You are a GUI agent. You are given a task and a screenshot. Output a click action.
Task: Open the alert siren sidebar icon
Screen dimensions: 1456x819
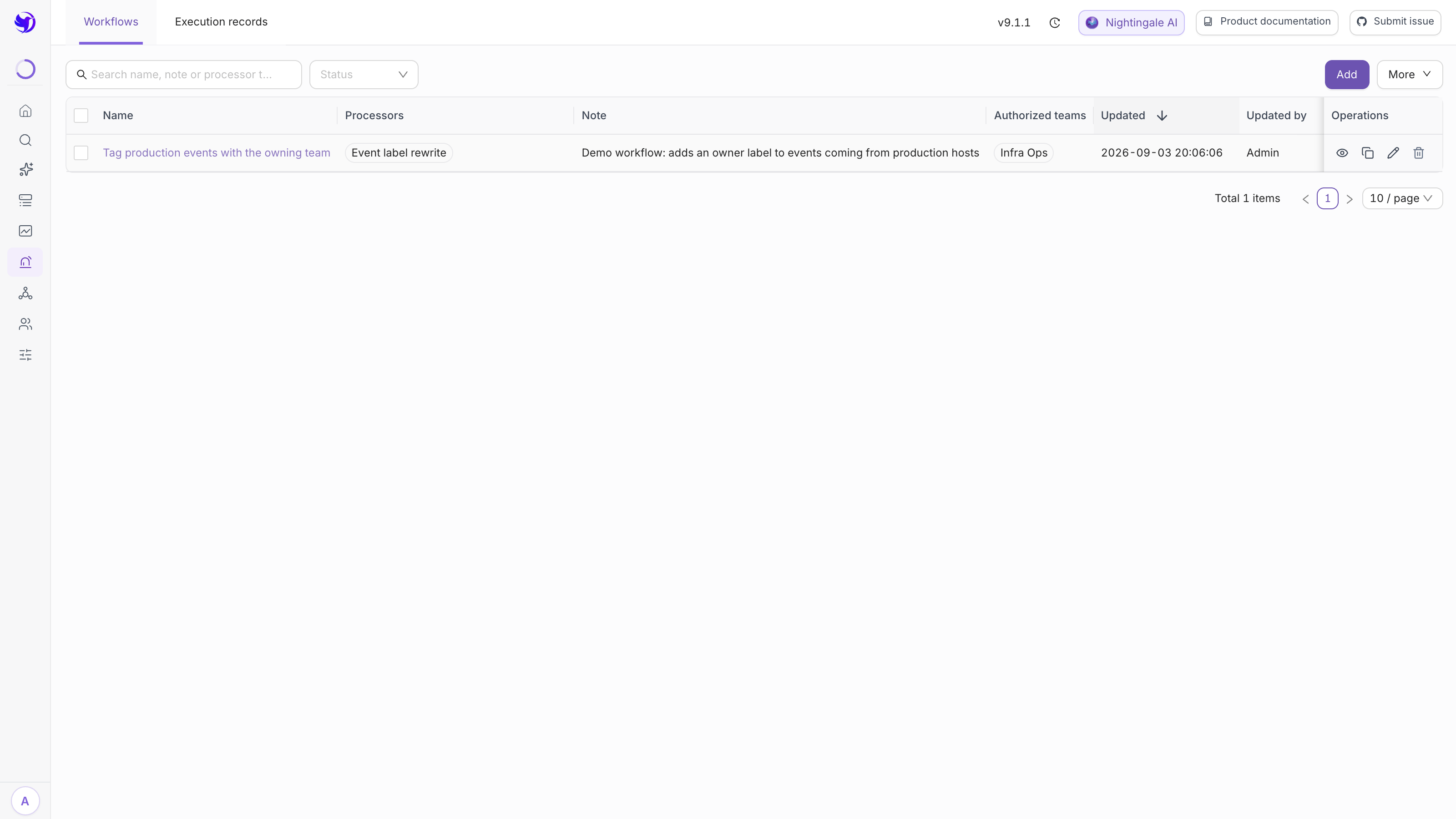[25, 262]
